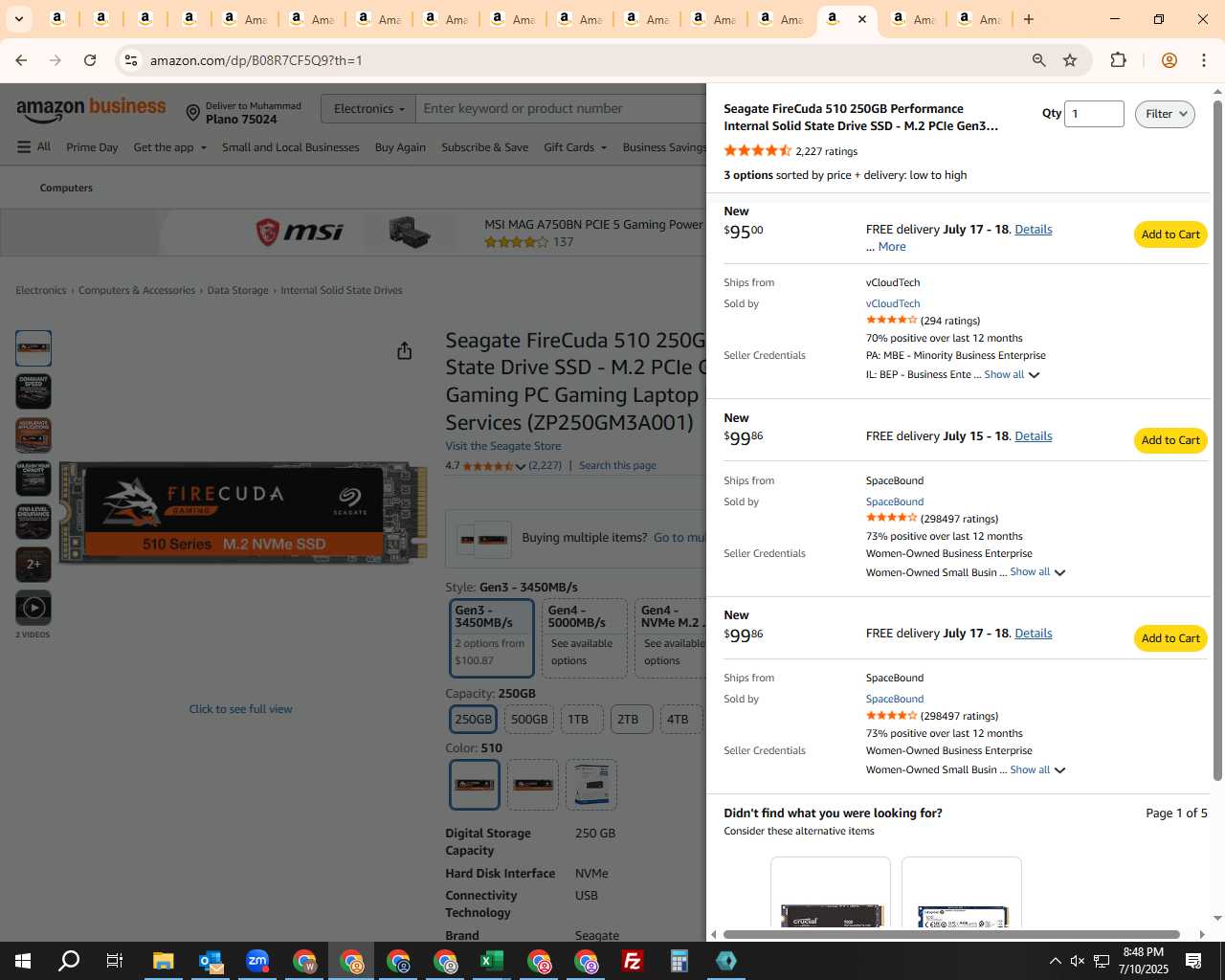
Task: Open FileZilla from the taskbar
Action: (632, 961)
